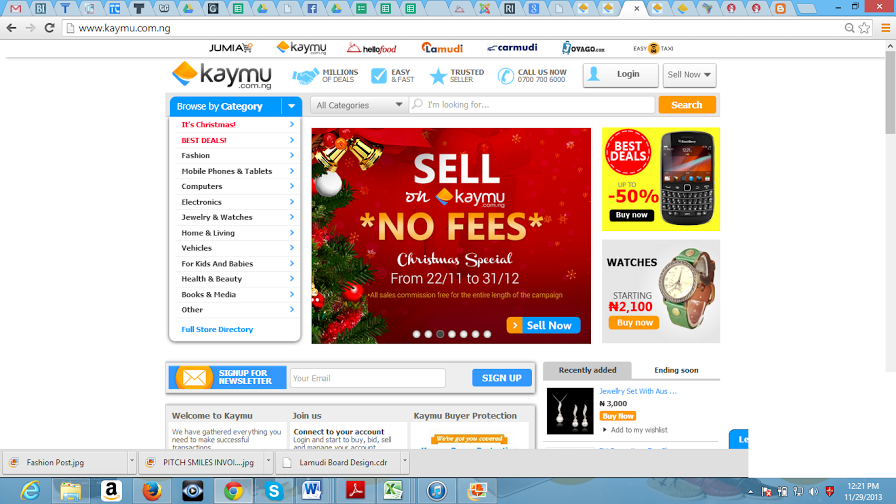Select the first banner carousel dot
Image resolution: width=896 pixels, height=504 pixels.
417,334
